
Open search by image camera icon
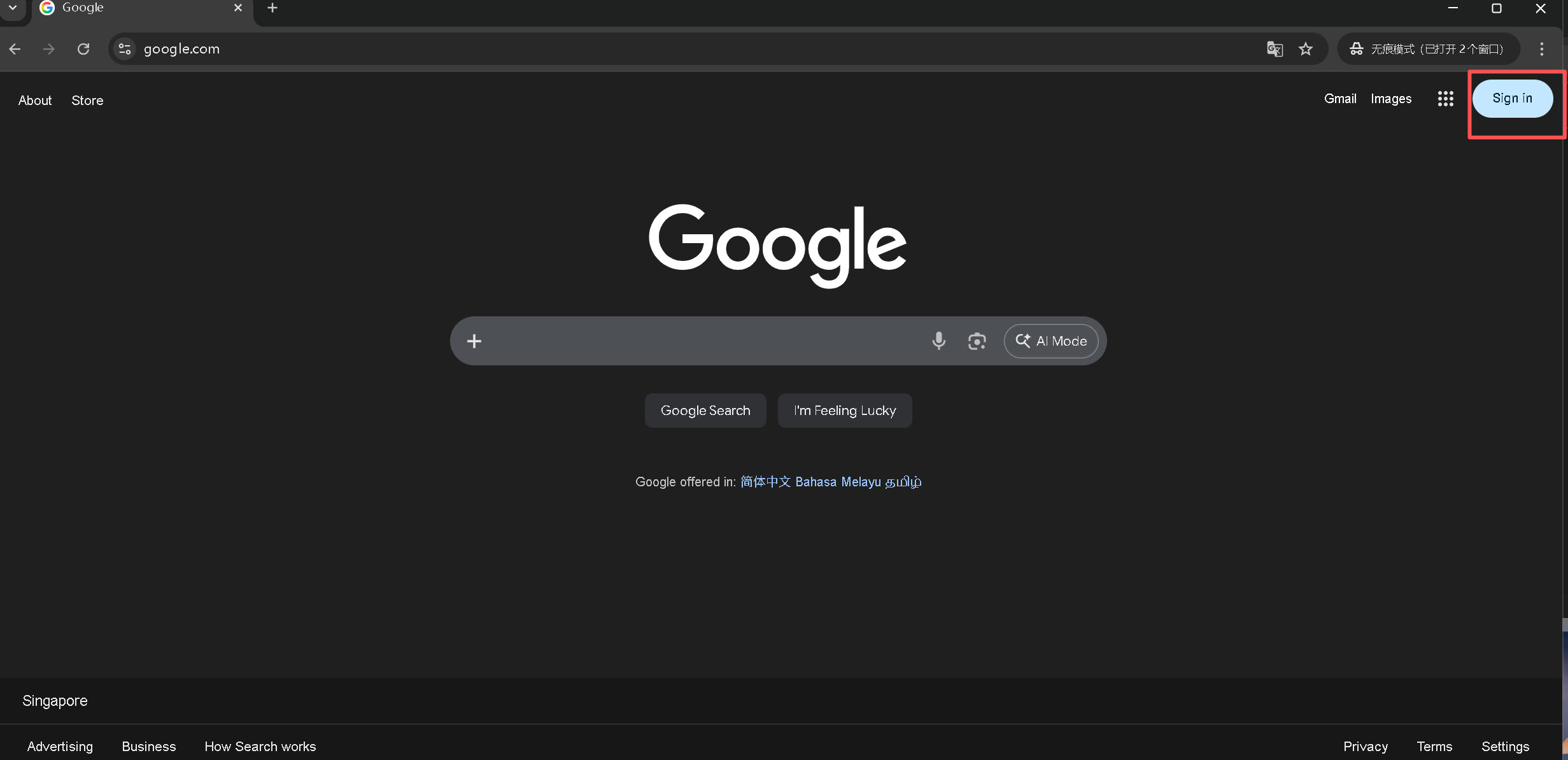click(x=977, y=341)
